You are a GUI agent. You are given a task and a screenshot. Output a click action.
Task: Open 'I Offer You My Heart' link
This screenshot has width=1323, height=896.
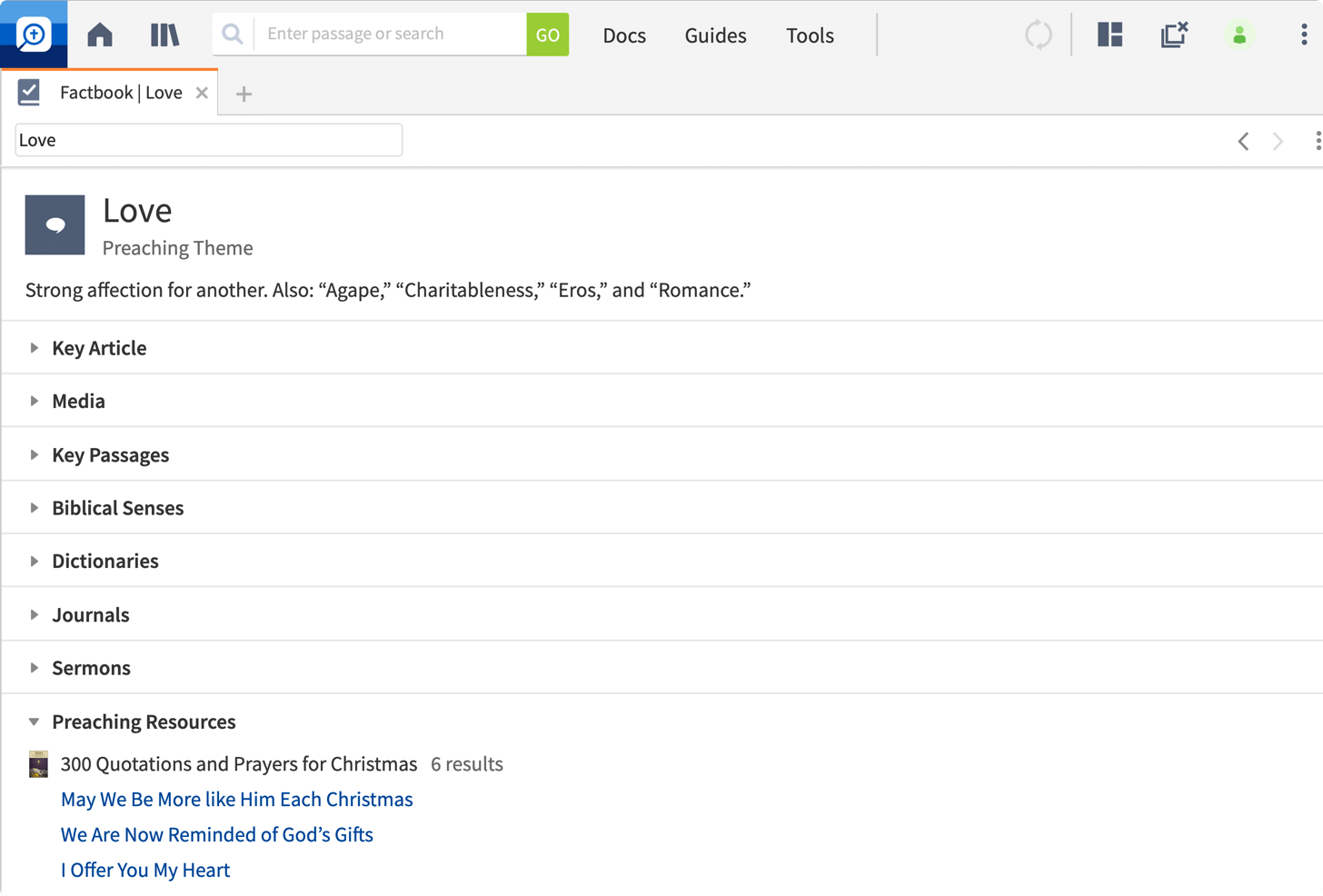[145, 870]
